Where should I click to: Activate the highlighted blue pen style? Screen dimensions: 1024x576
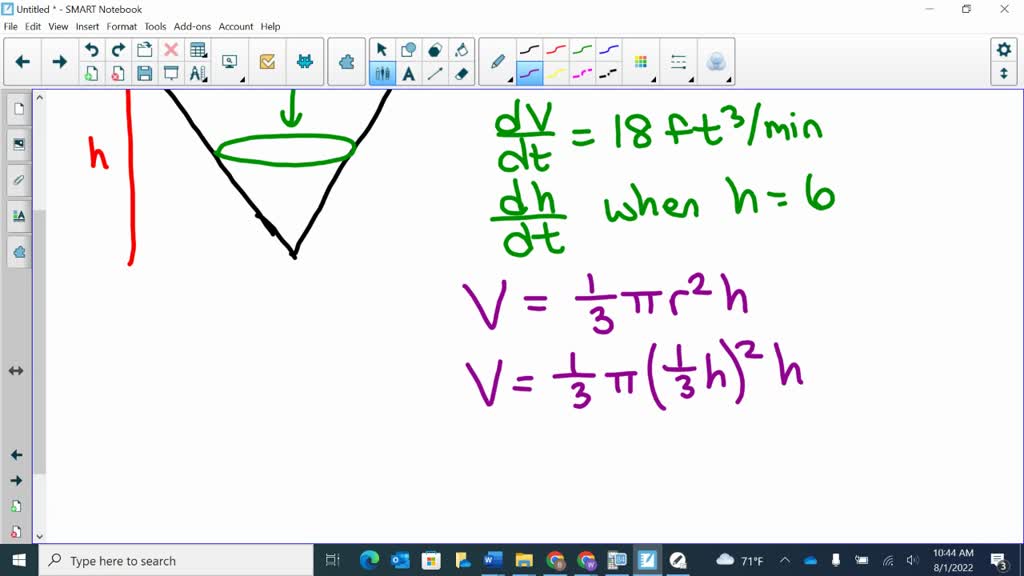point(529,73)
